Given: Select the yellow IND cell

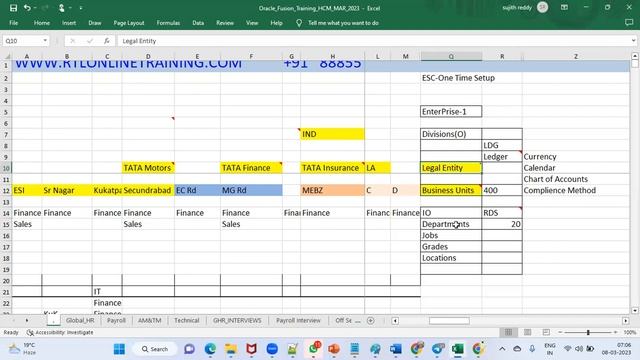Looking at the screenshot, I should [332, 134].
